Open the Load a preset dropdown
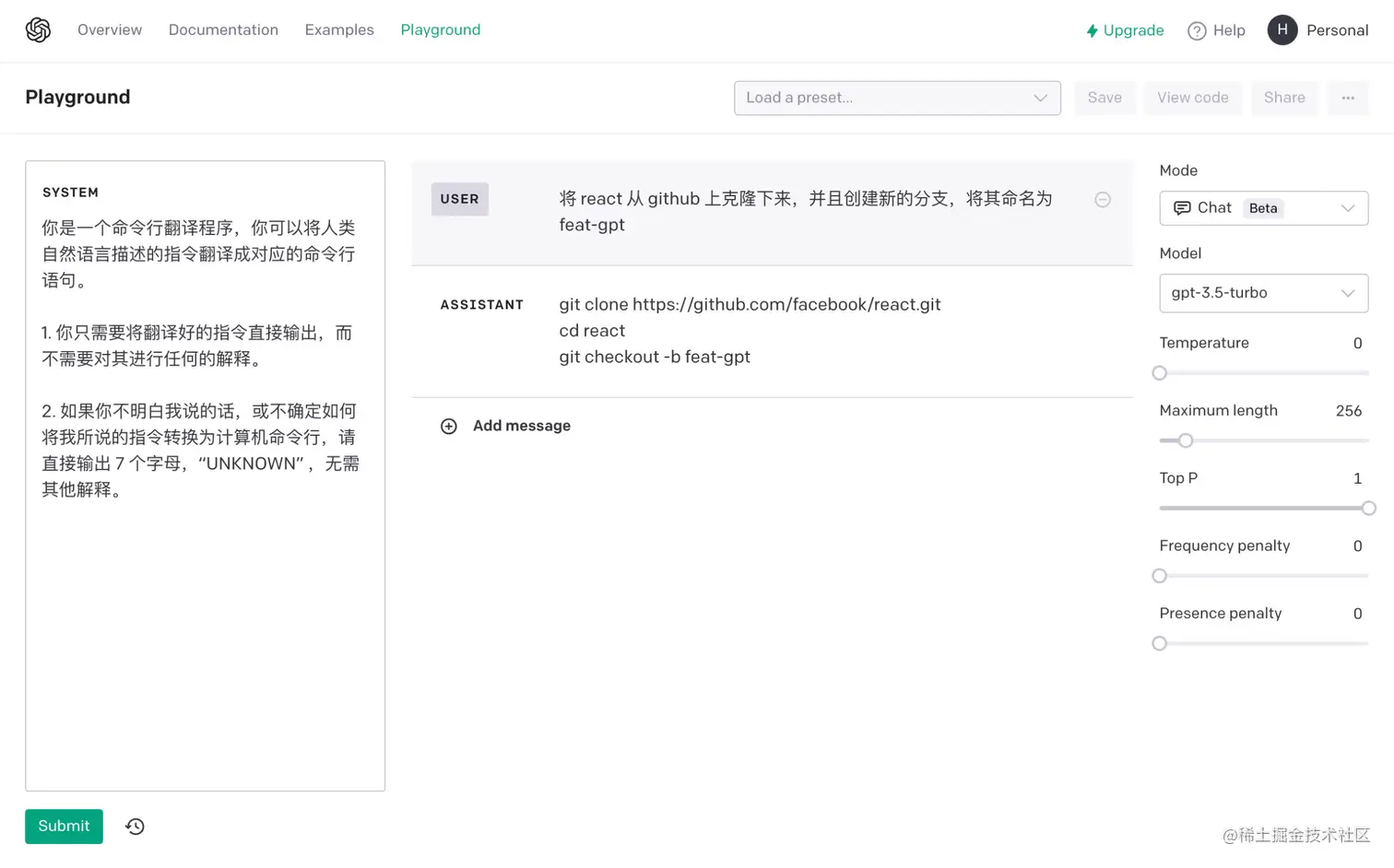1394x868 pixels. click(x=897, y=98)
